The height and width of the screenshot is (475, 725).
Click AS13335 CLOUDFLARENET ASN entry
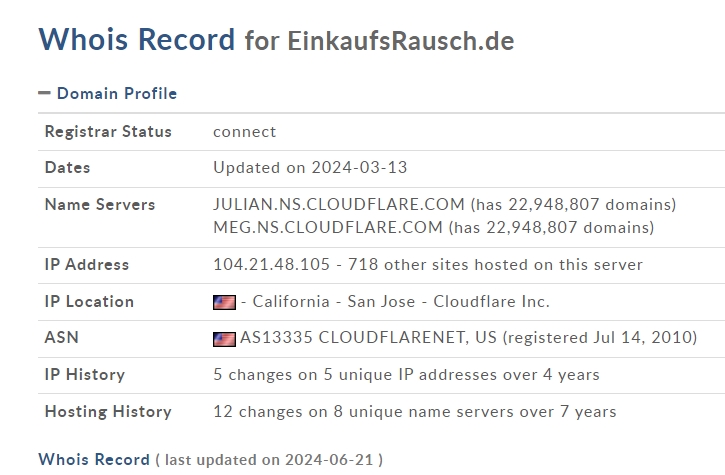click(x=368, y=338)
